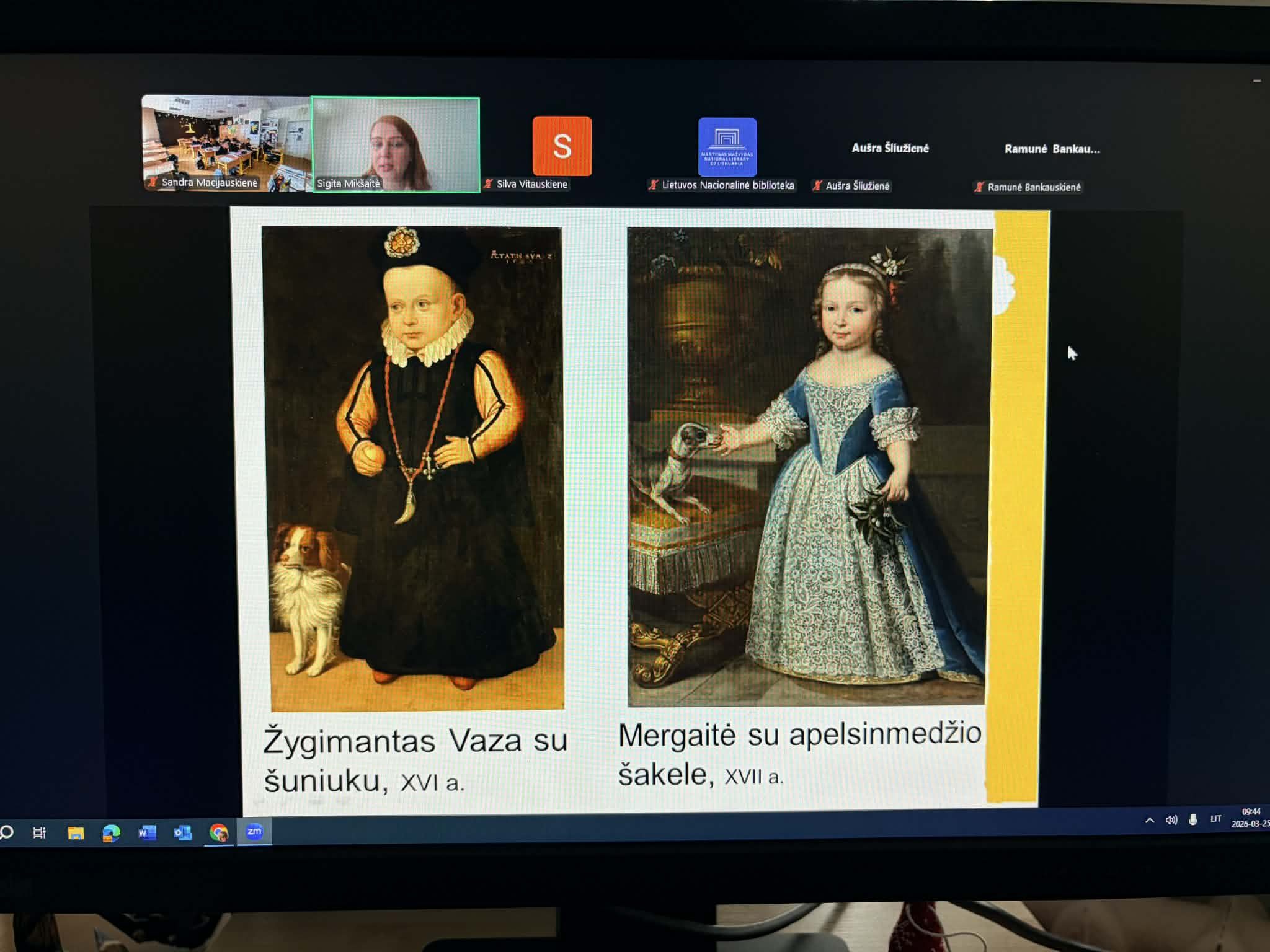Open Google Chrome in the taskbar
Image resolution: width=1270 pixels, height=952 pixels.
click(x=218, y=833)
